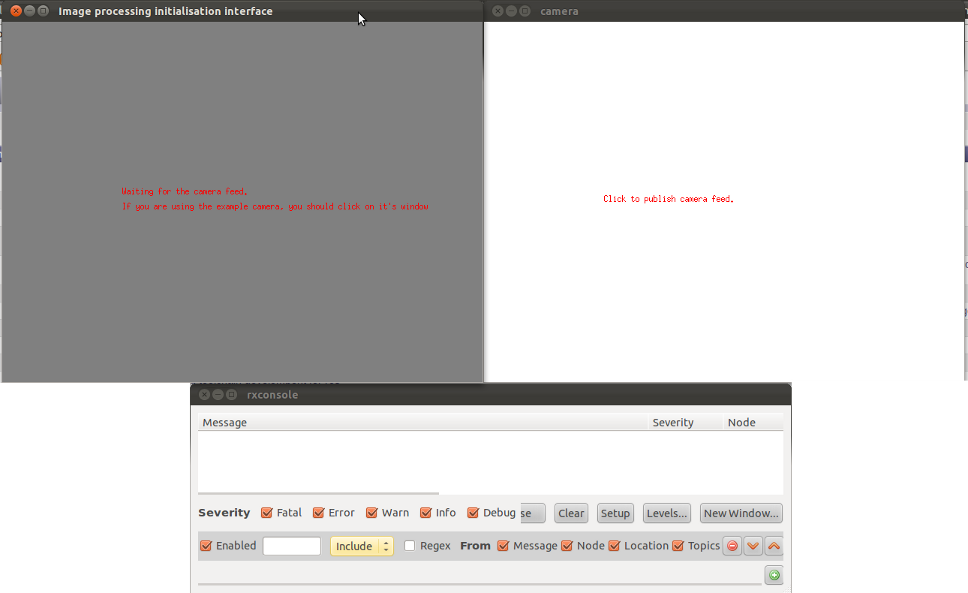The width and height of the screenshot is (968, 593).
Task: Disable the Debug severity checkbox
Action: click(x=473, y=513)
